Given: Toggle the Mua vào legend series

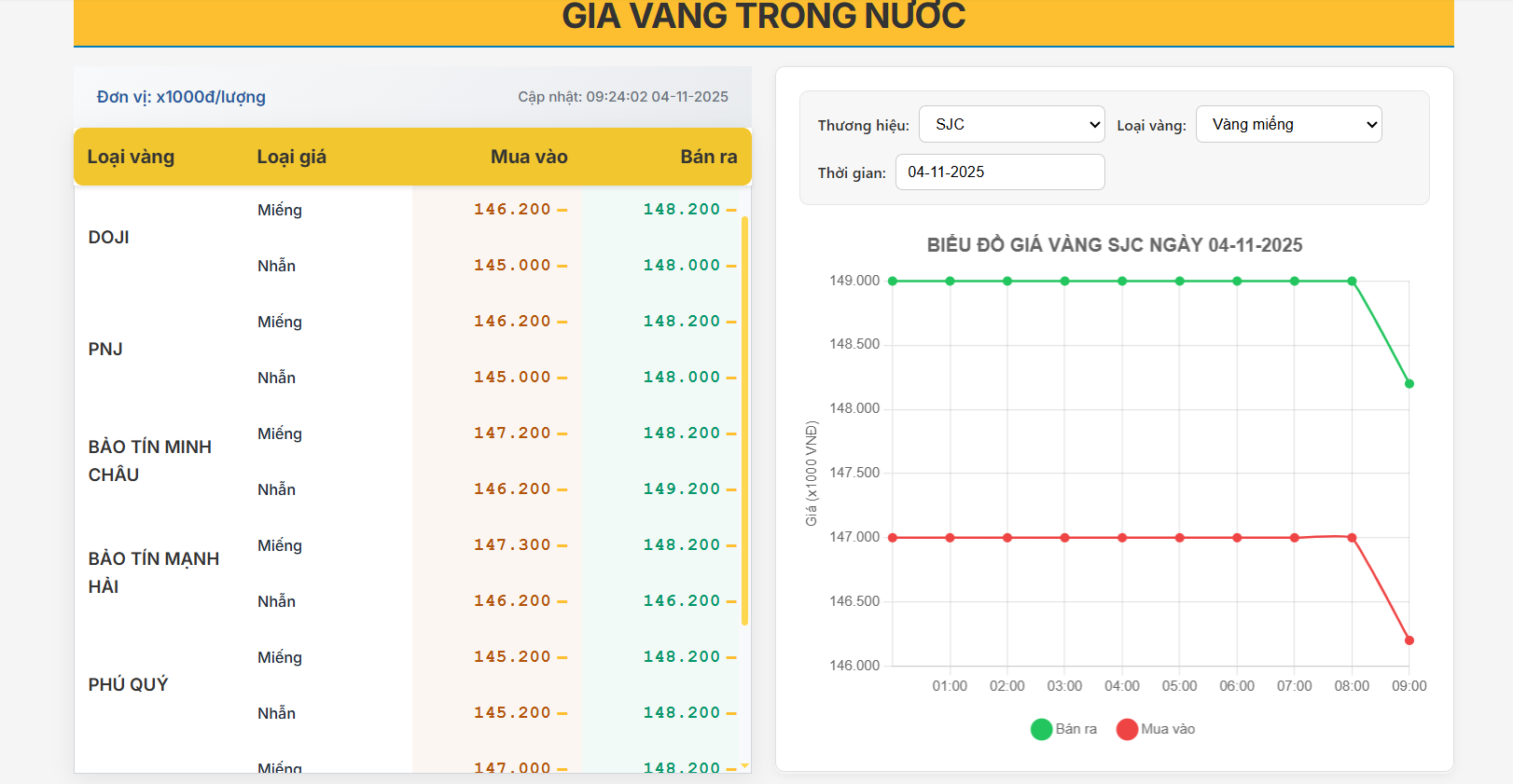Looking at the screenshot, I should point(1156,729).
